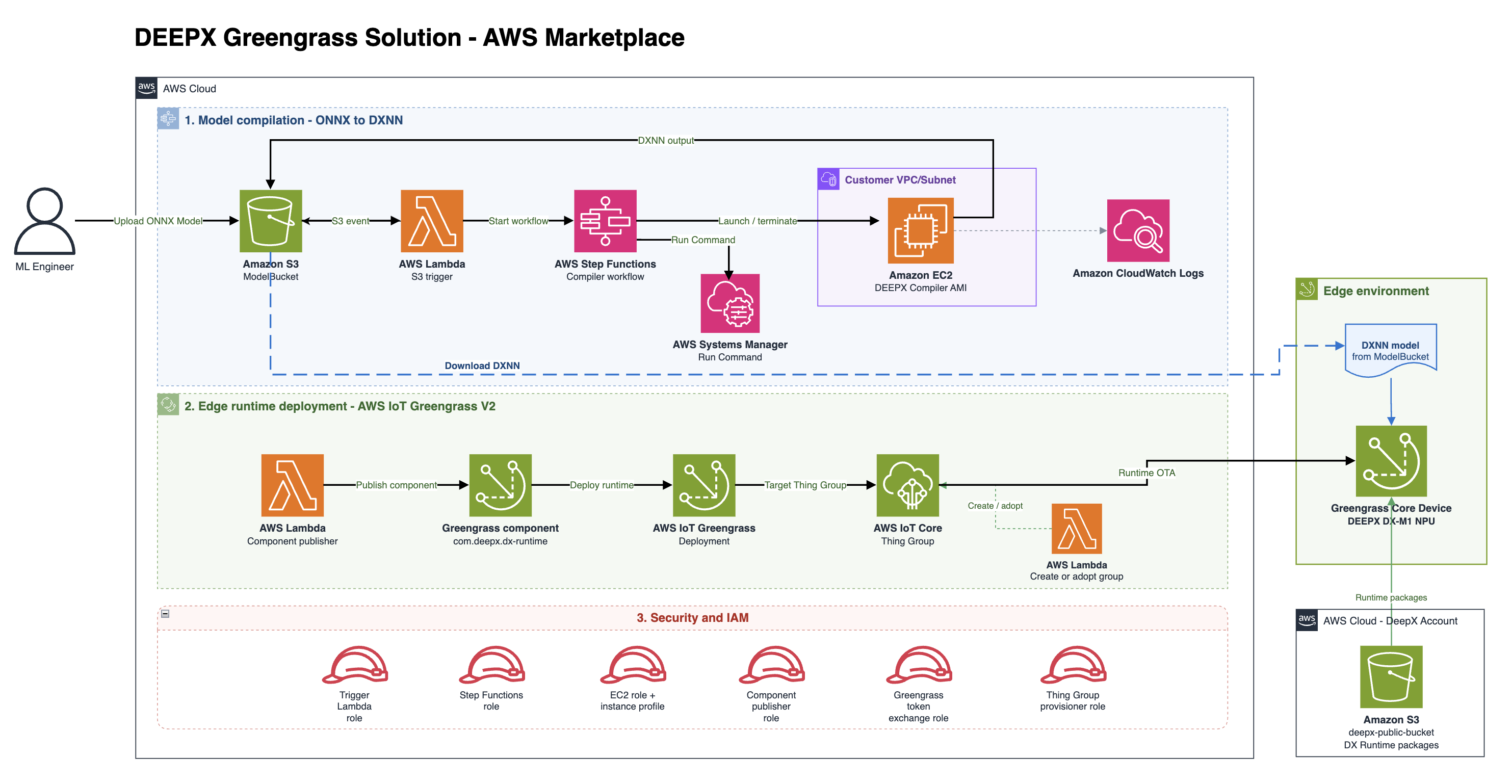Image resolution: width=1512 pixels, height=784 pixels.
Task: Select the 'Runtime OTA' label
Action: click(x=1146, y=473)
